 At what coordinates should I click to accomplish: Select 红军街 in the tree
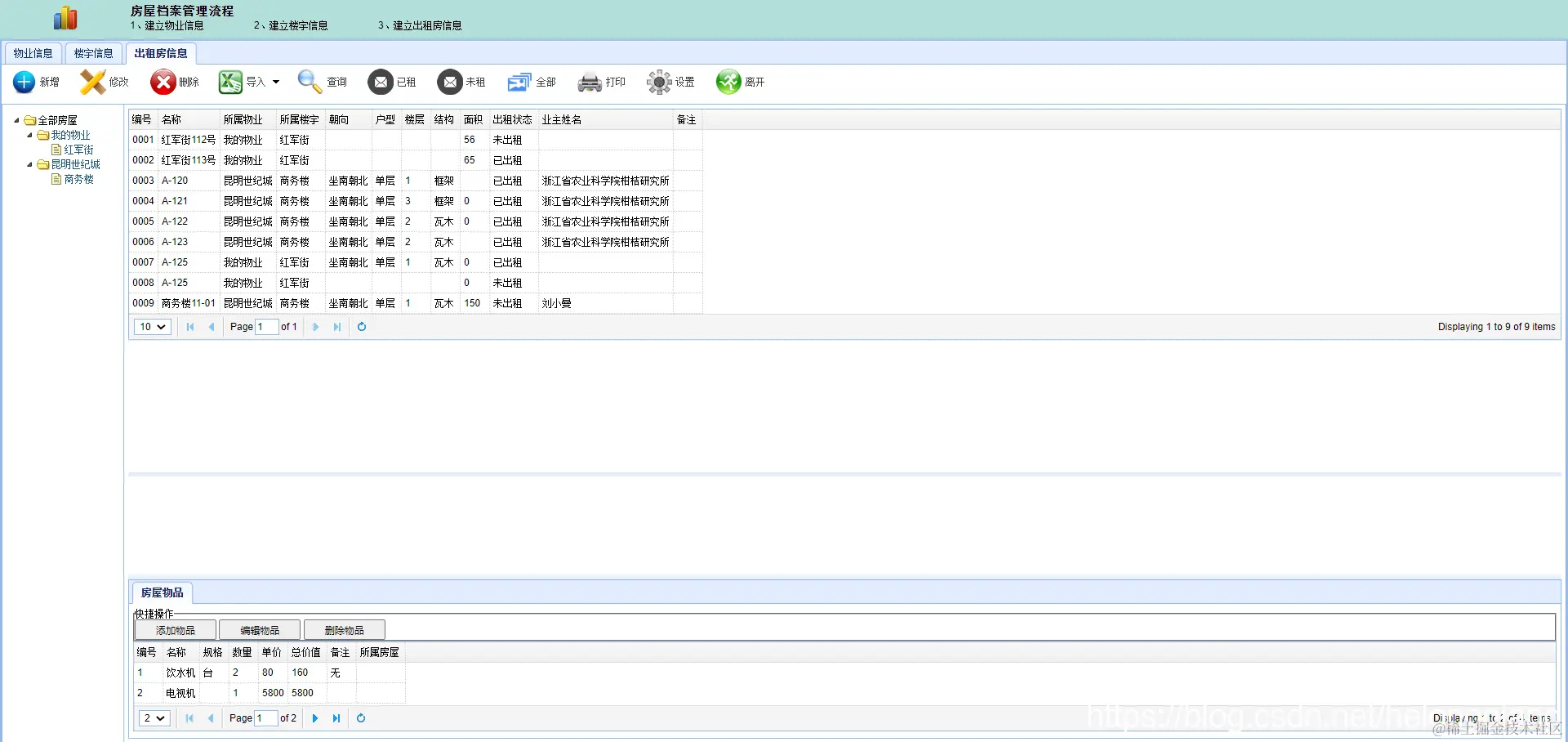tap(79, 150)
